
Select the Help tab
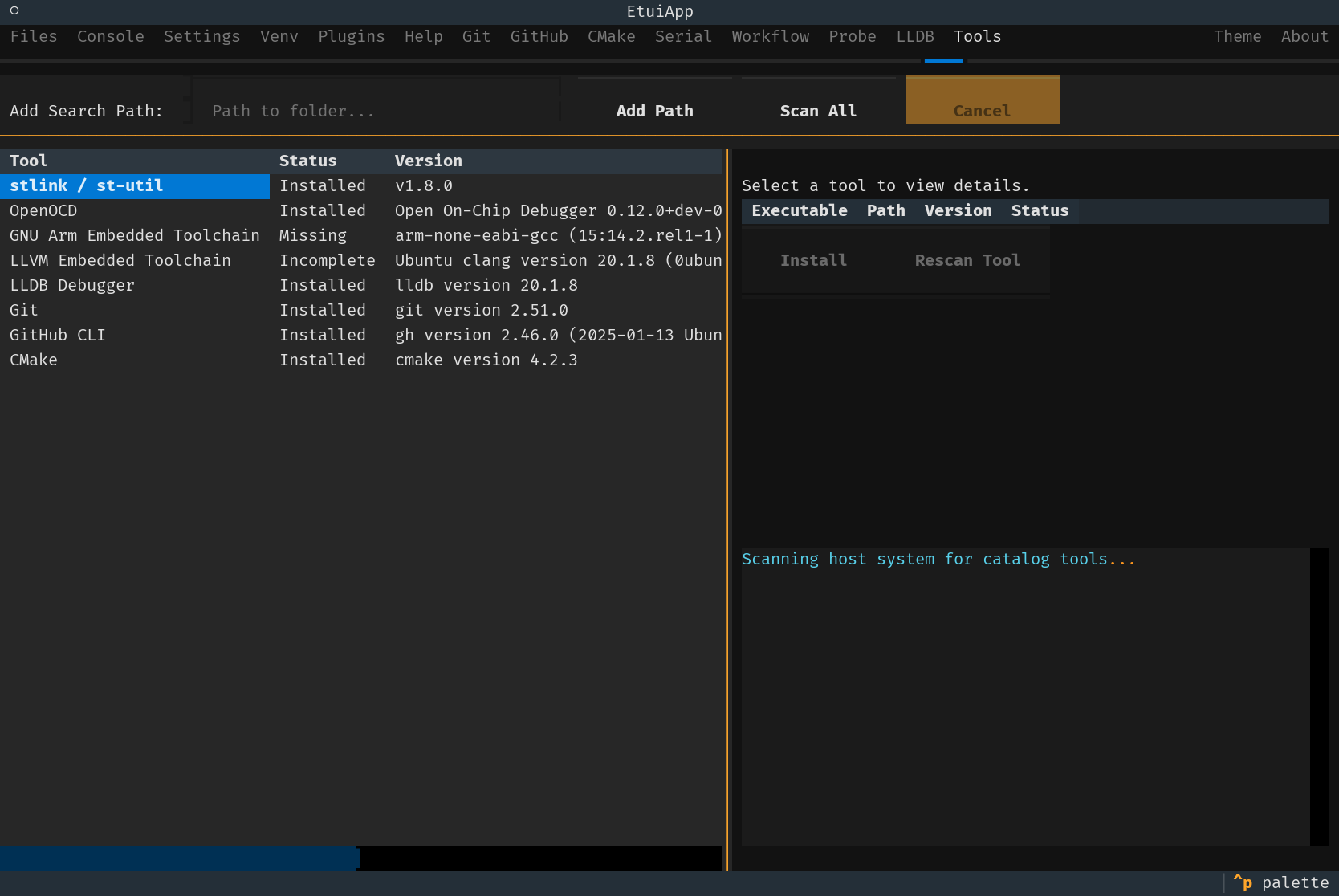coord(424,36)
